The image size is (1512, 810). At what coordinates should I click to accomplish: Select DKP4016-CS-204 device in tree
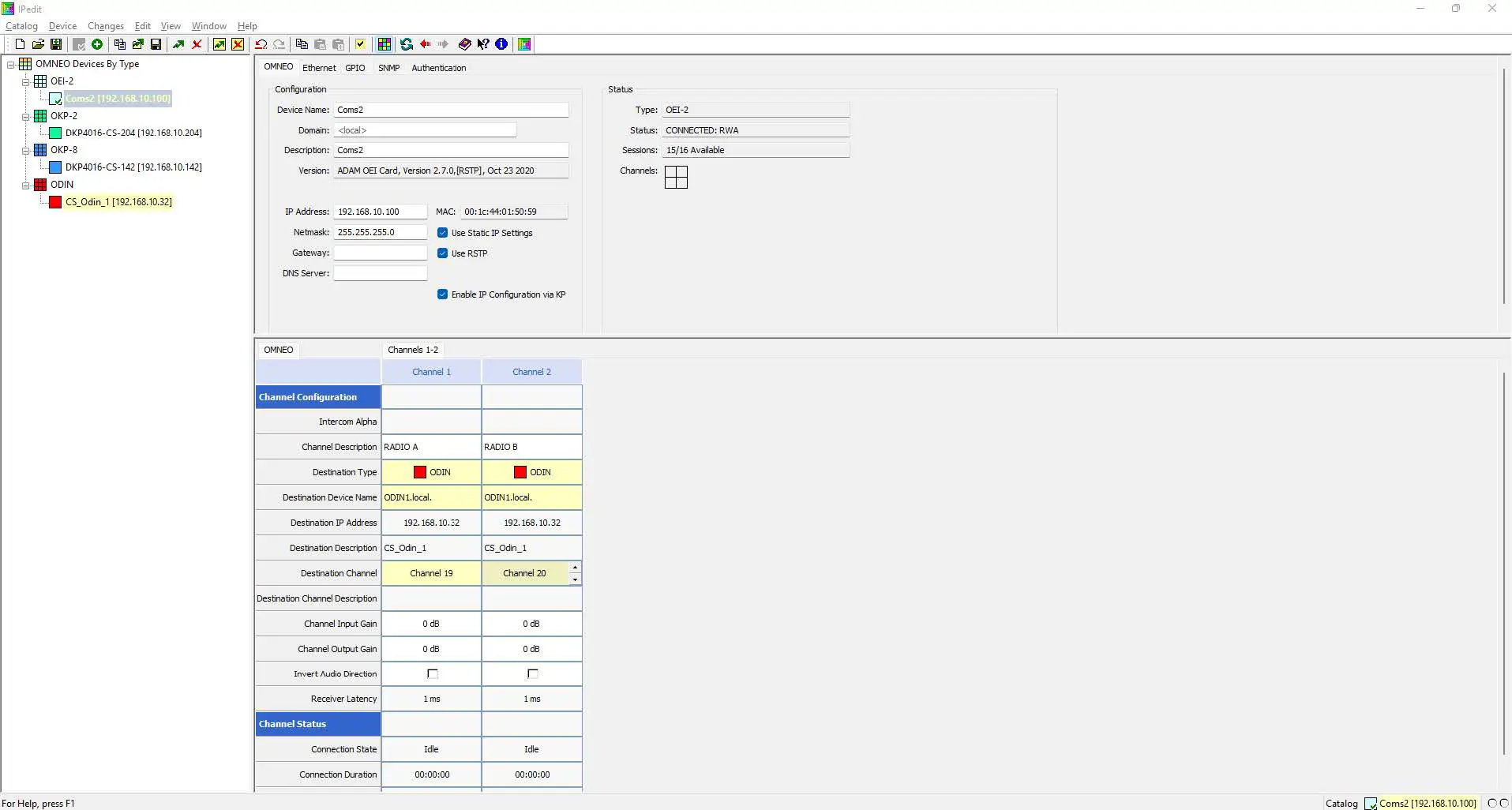tap(133, 133)
